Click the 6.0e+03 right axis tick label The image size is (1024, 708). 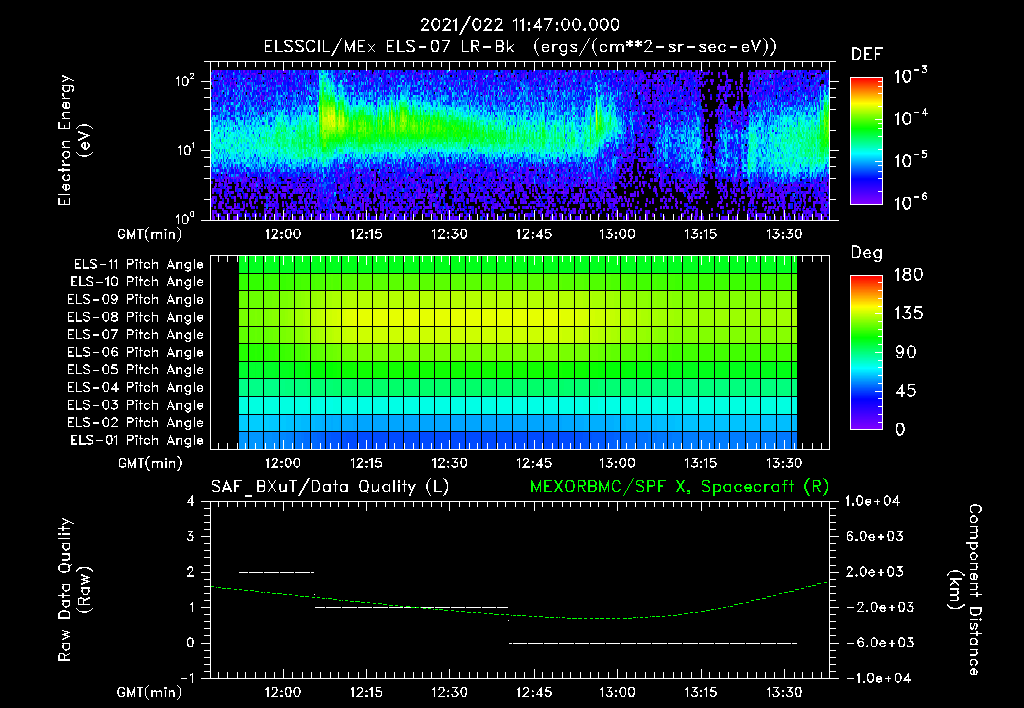point(874,537)
